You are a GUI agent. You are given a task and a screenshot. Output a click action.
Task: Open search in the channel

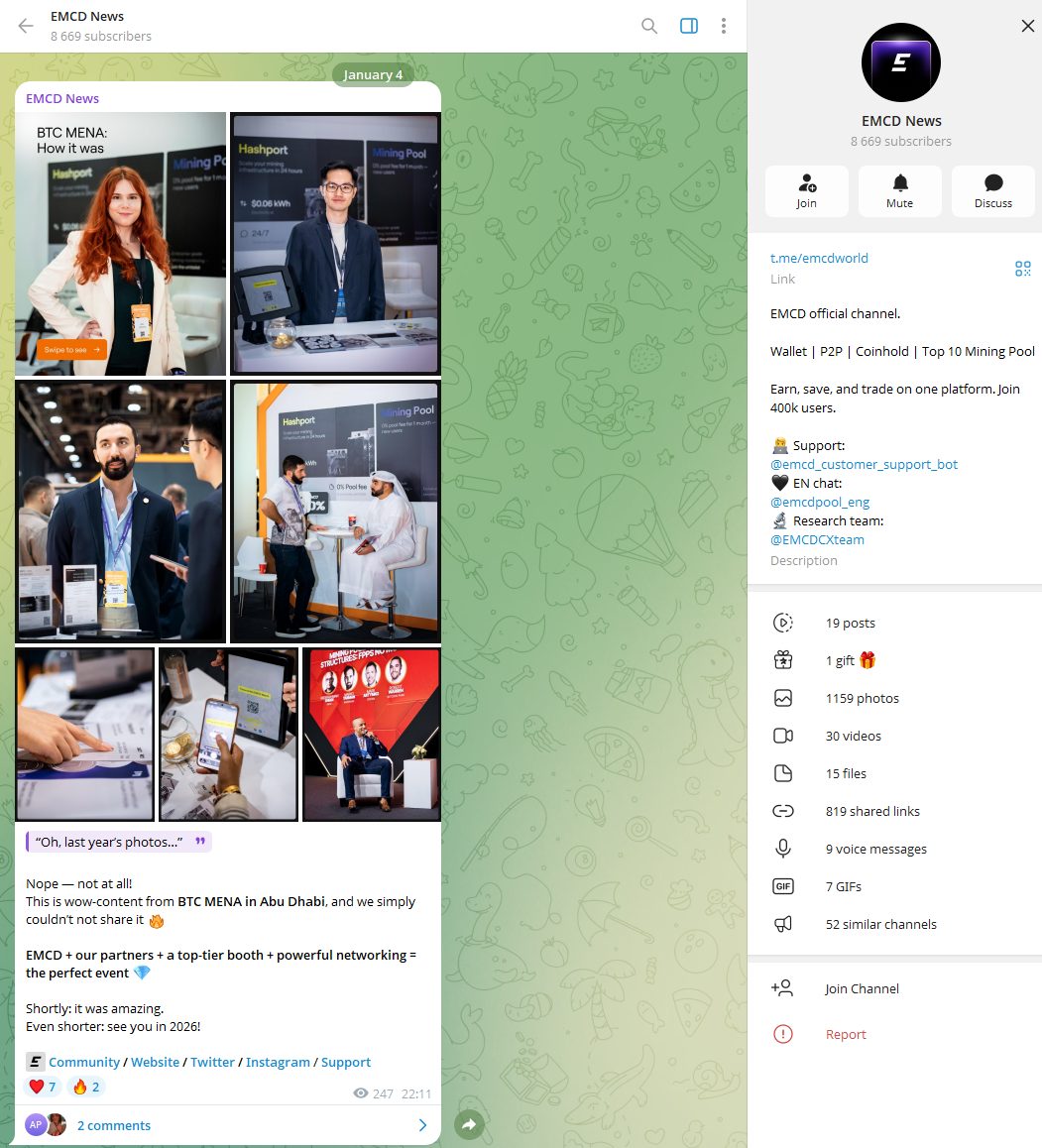pos(648,27)
